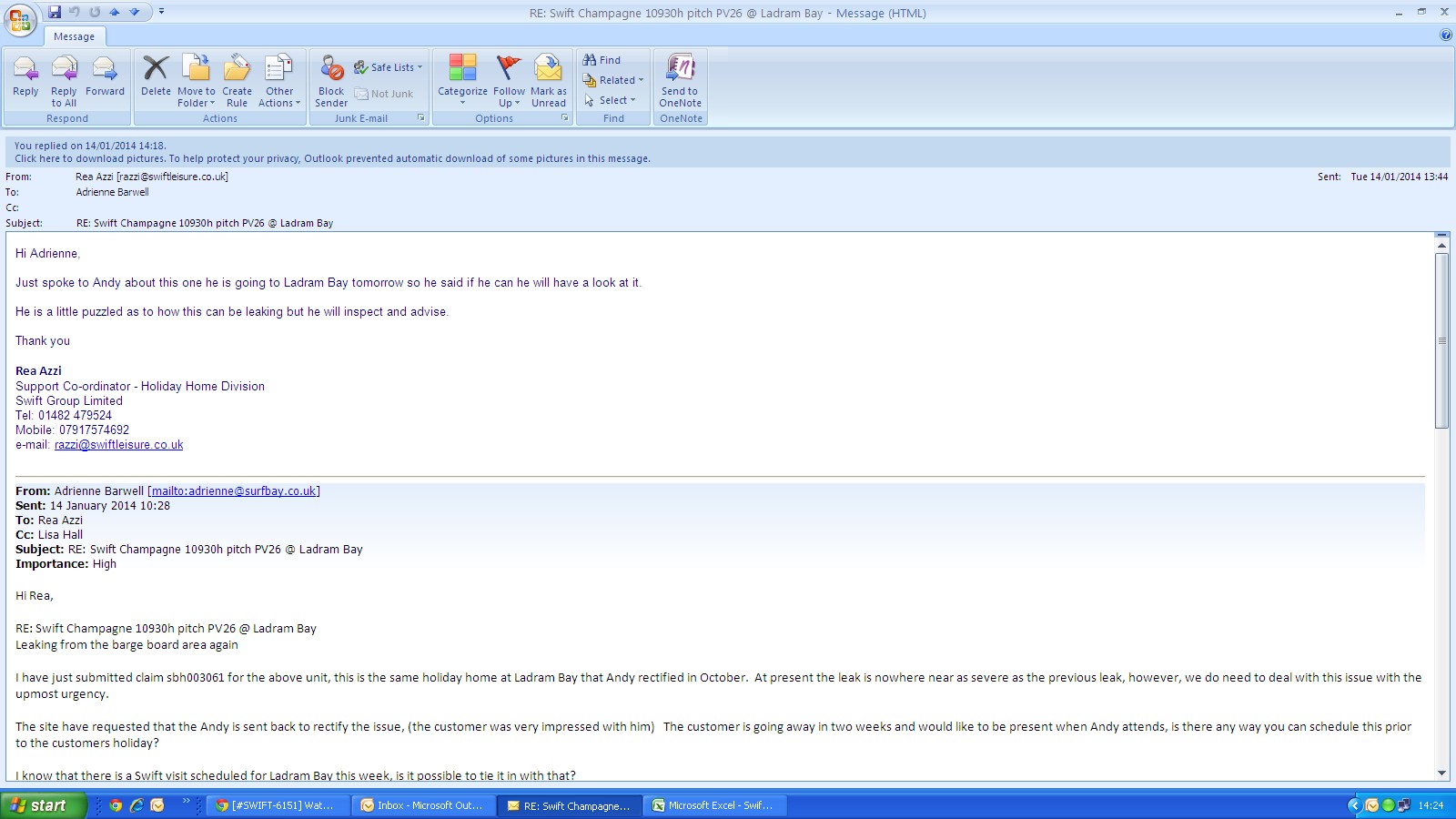1456x819 pixels.
Task: Go to the next item using the down arrow
Action: click(x=135, y=12)
